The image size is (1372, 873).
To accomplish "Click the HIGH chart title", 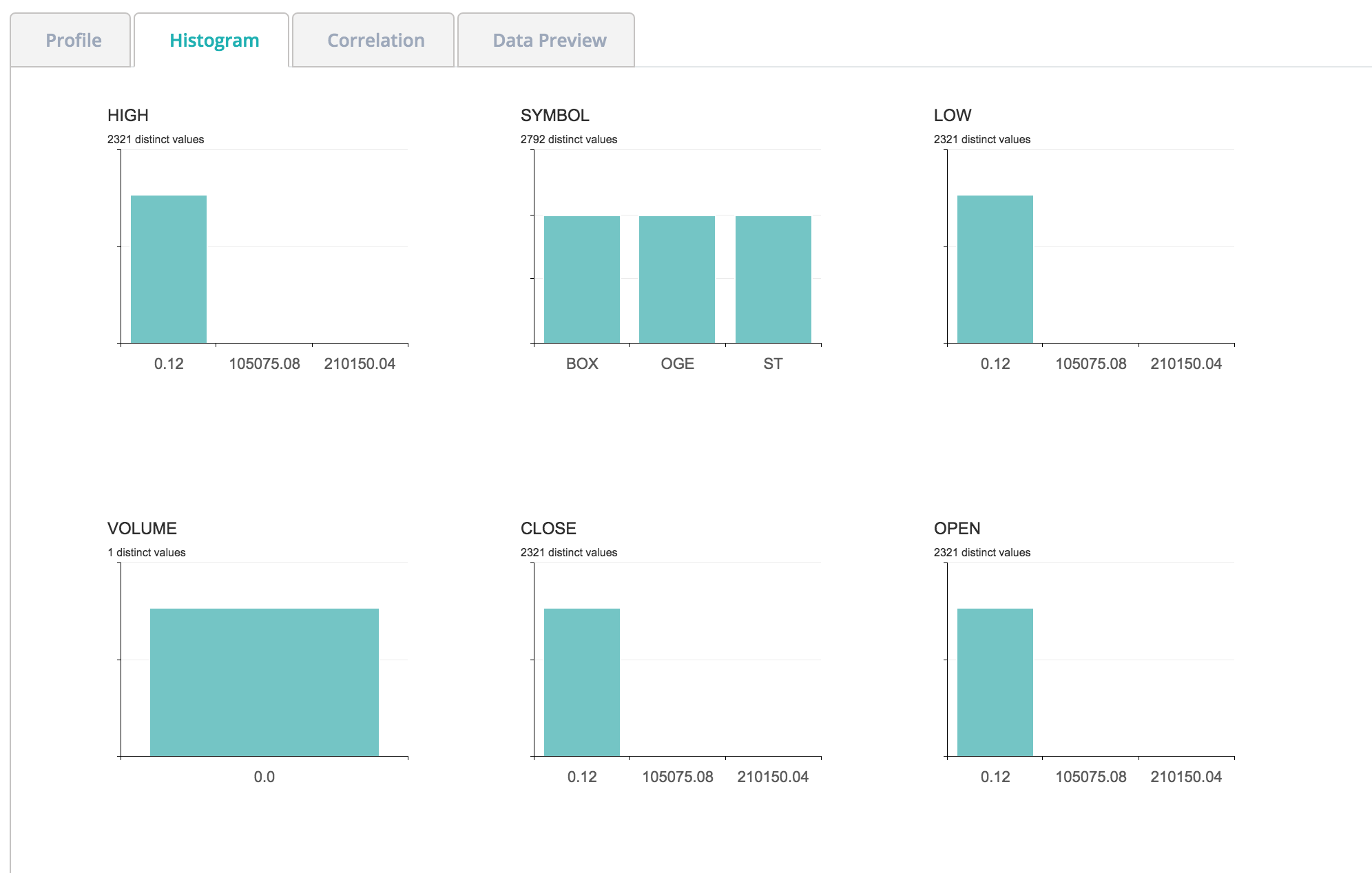I will click(x=128, y=115).
